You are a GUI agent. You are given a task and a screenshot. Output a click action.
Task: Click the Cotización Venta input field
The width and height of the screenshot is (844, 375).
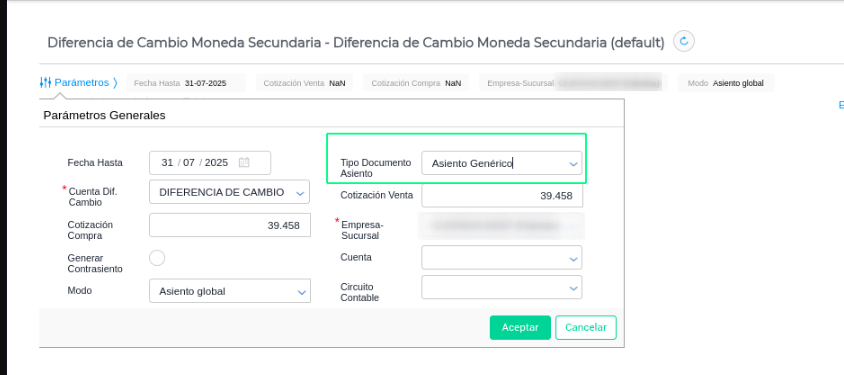coord(502,196)
